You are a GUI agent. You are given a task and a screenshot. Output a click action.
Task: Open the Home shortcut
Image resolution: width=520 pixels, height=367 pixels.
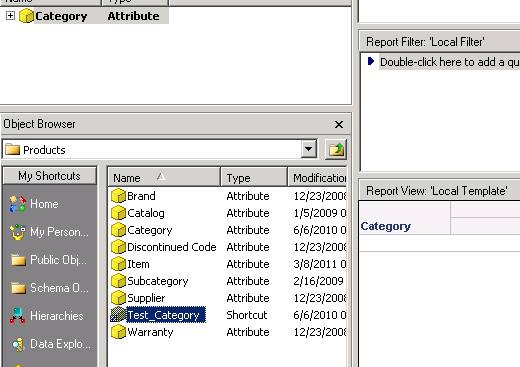(34, 204)
